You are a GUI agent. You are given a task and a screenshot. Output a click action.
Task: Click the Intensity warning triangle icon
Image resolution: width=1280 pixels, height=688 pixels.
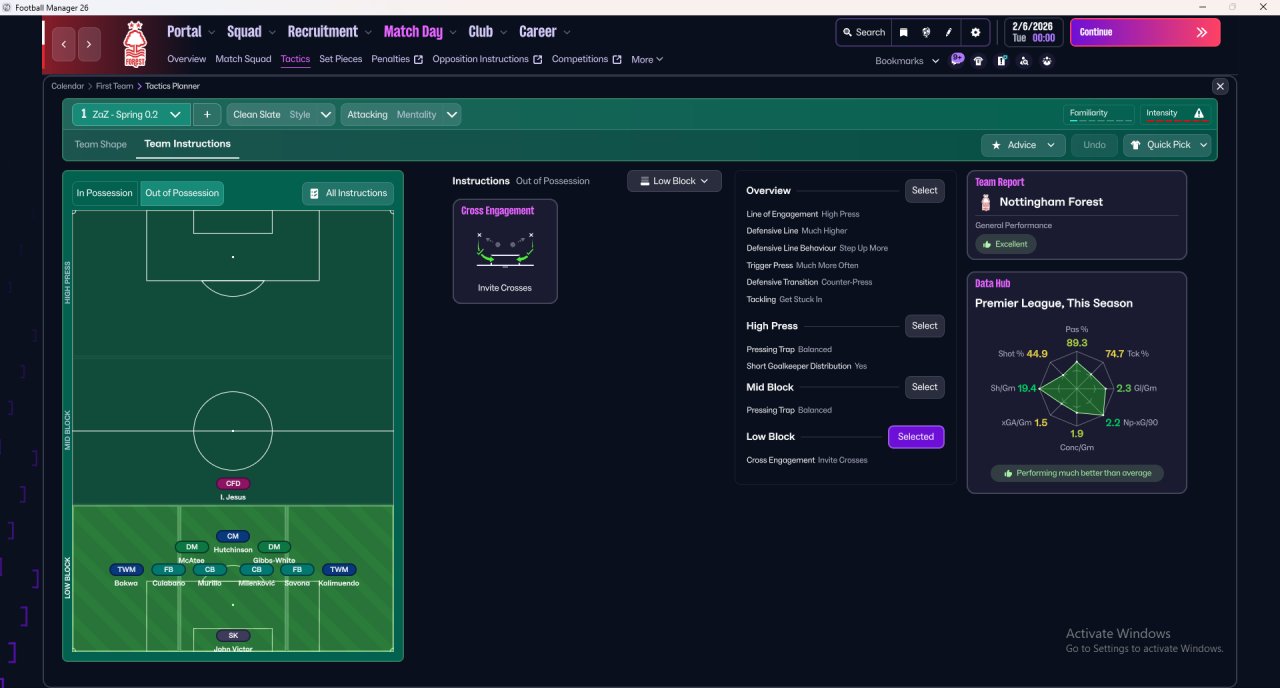point(1199,113)
